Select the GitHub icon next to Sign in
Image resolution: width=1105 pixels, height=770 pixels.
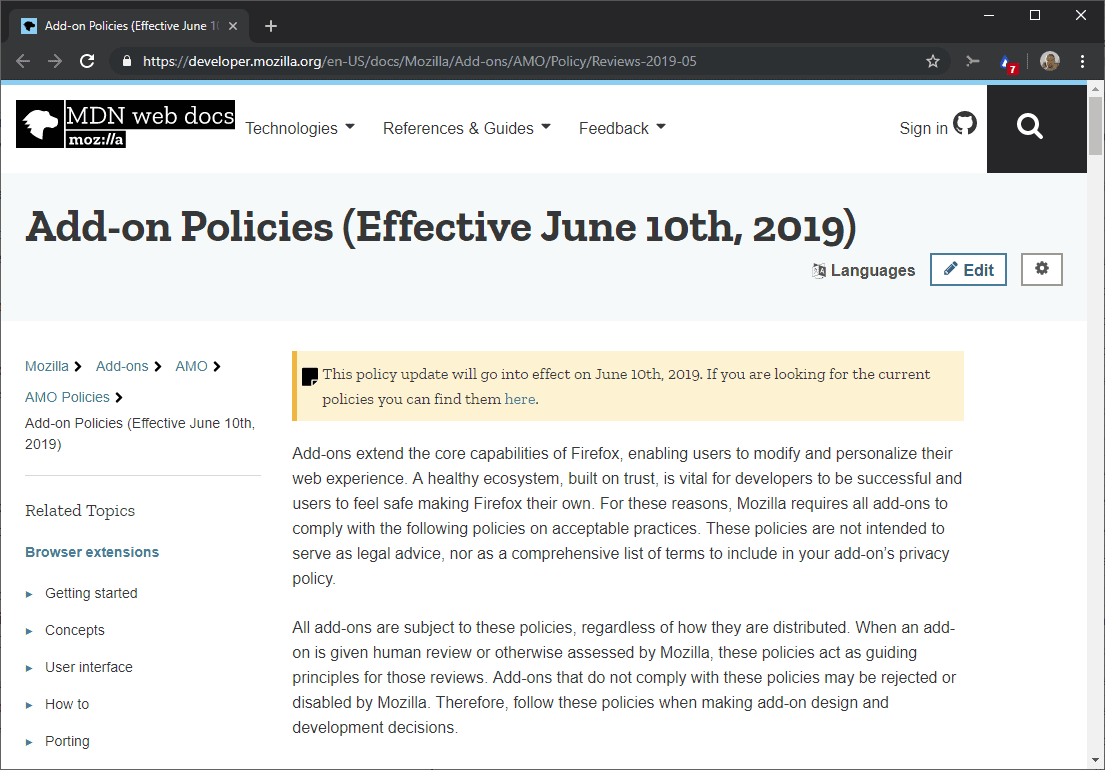(965, 123)
